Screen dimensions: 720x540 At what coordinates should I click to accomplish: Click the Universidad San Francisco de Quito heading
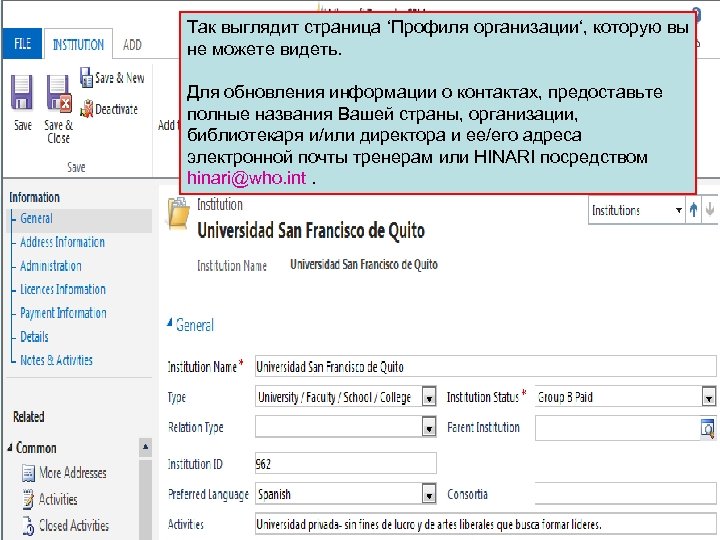tap(311, 231)
